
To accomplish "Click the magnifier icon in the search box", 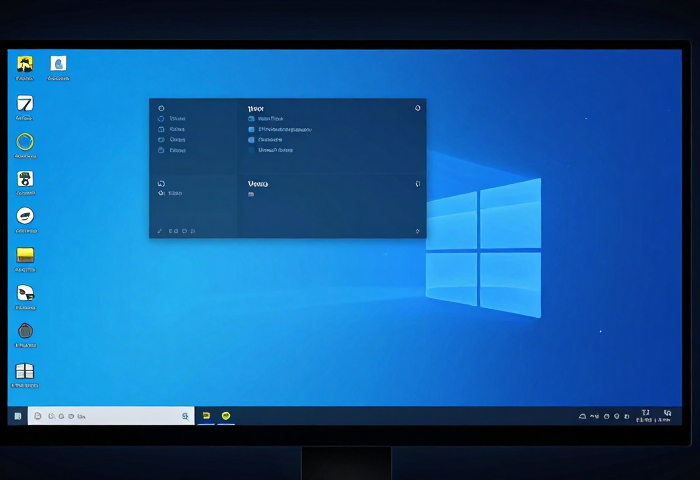I will click(185, 416).
